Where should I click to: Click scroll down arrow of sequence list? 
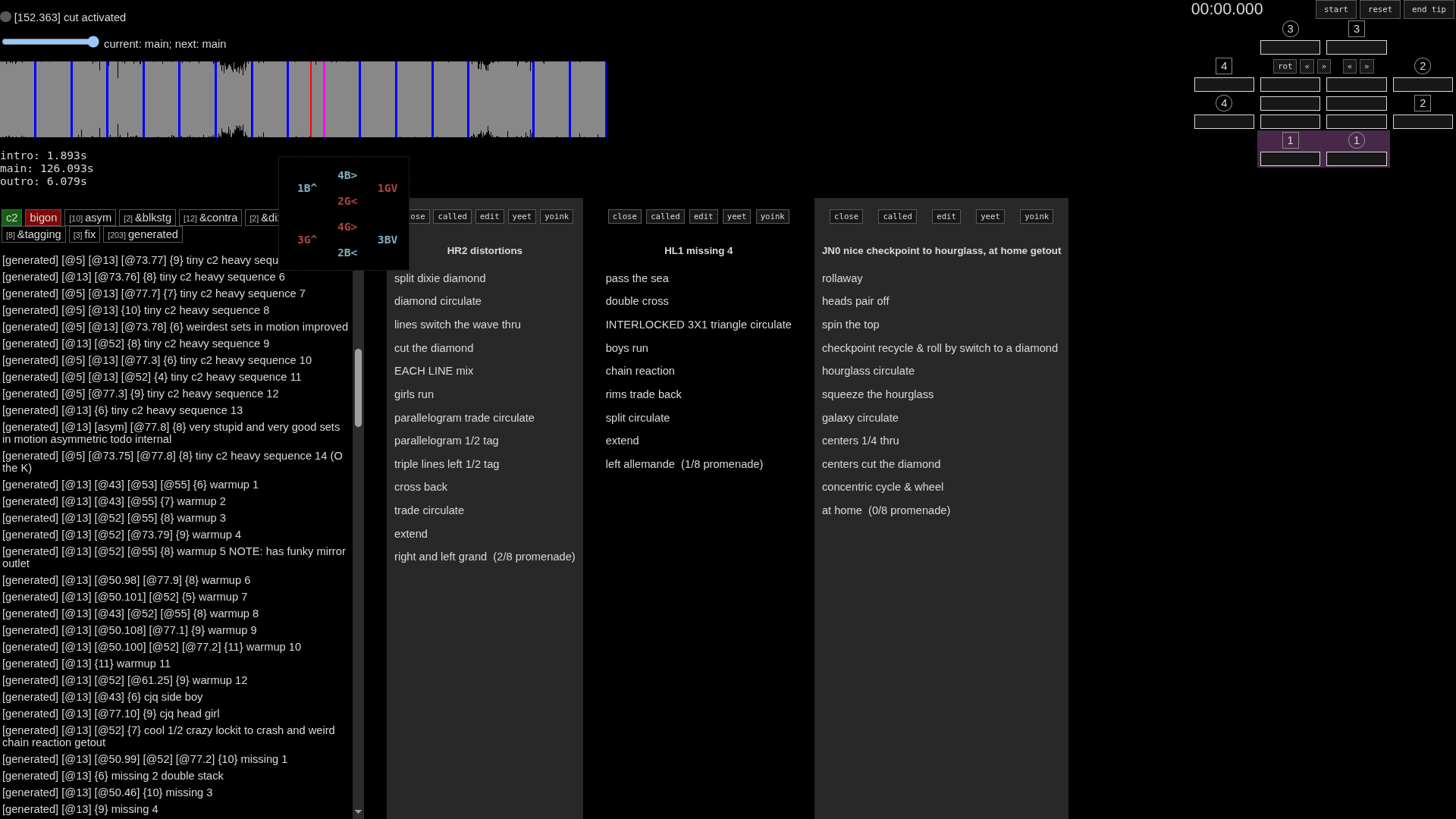tap(358, 811)
